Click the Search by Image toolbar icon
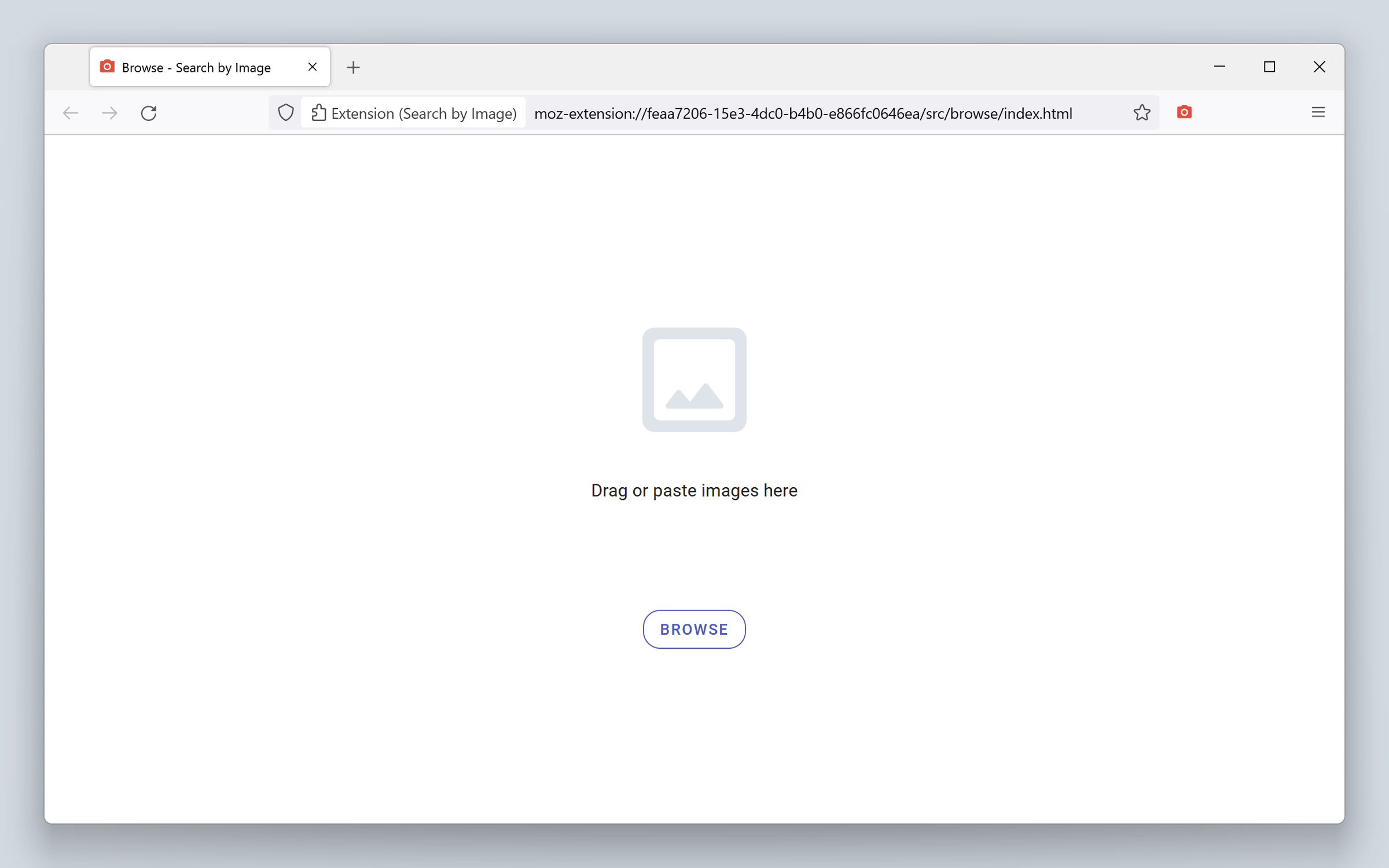The width and height of the screenshot is (1389, 868). tap(1184, 112)
